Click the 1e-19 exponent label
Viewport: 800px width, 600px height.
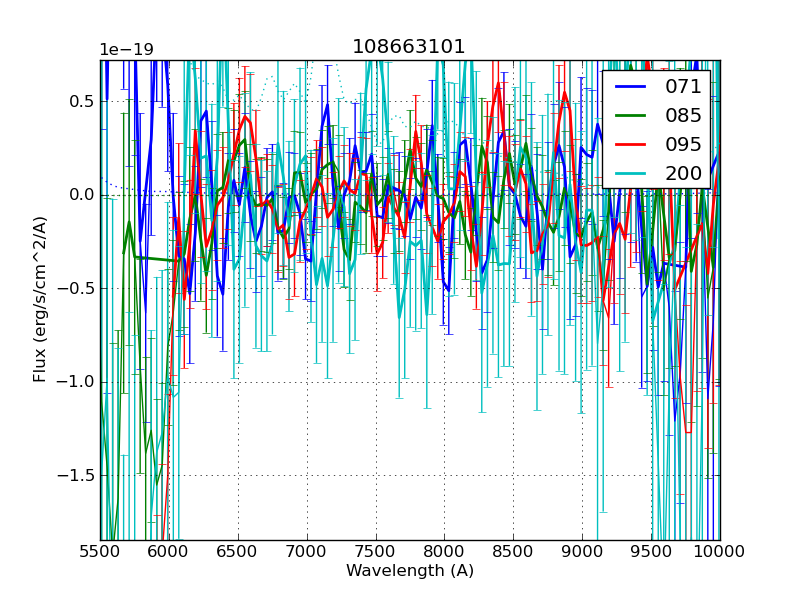tap(126, 50)
